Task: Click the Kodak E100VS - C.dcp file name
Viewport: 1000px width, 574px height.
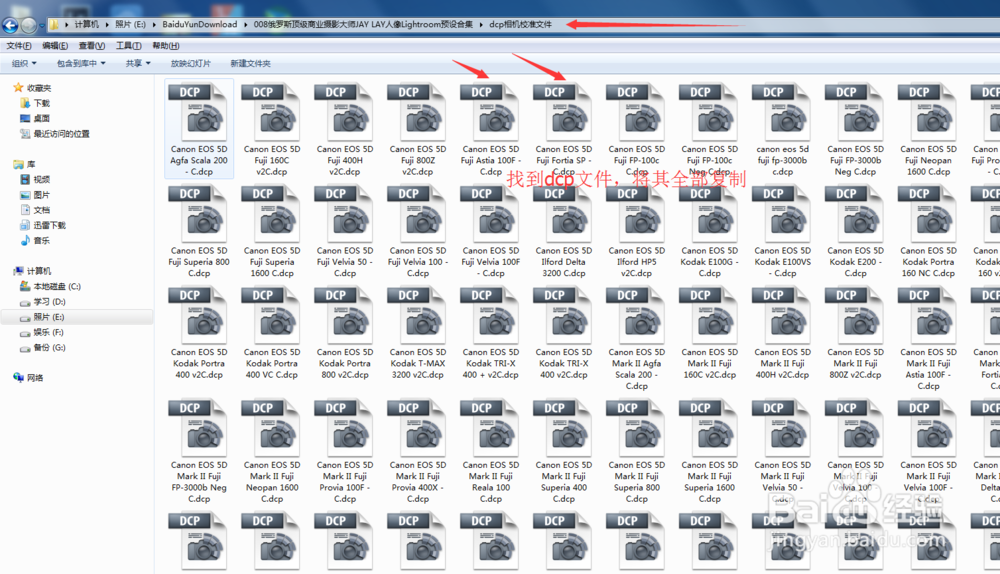Action: coord(783,262)
